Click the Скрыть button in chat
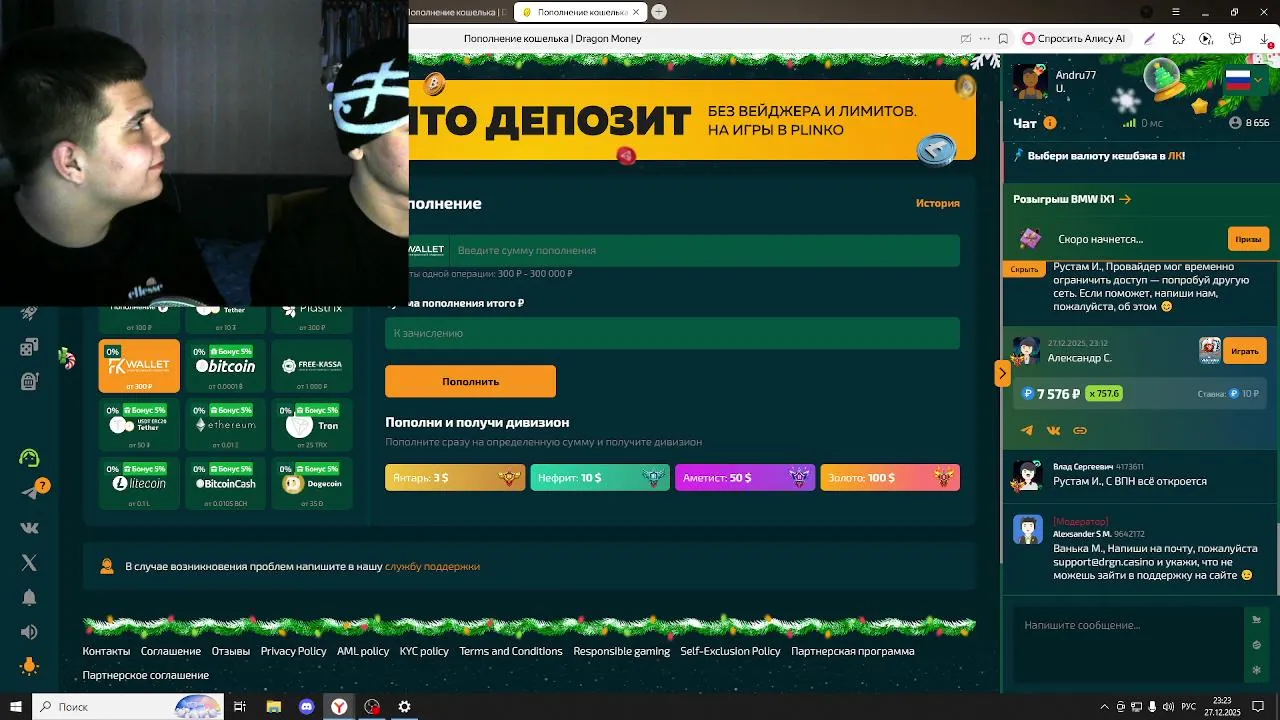This screenshot has width=1280, height=720. [x=1024, y=269]
